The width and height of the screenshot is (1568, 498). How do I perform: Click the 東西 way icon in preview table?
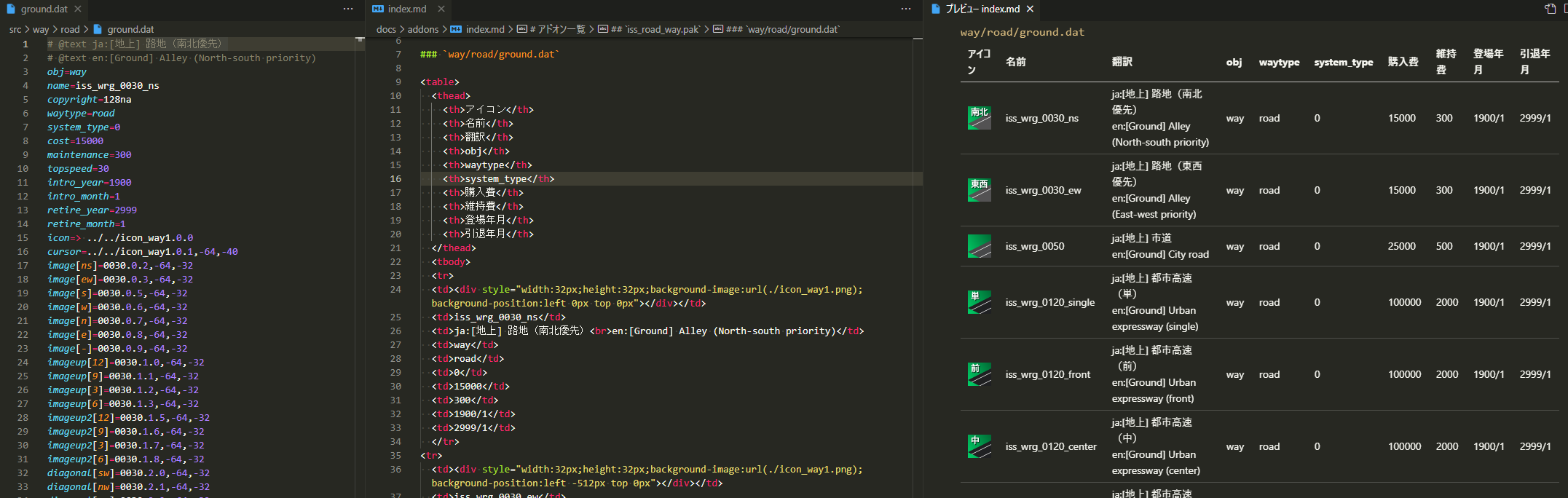click(x=980, y=190)
